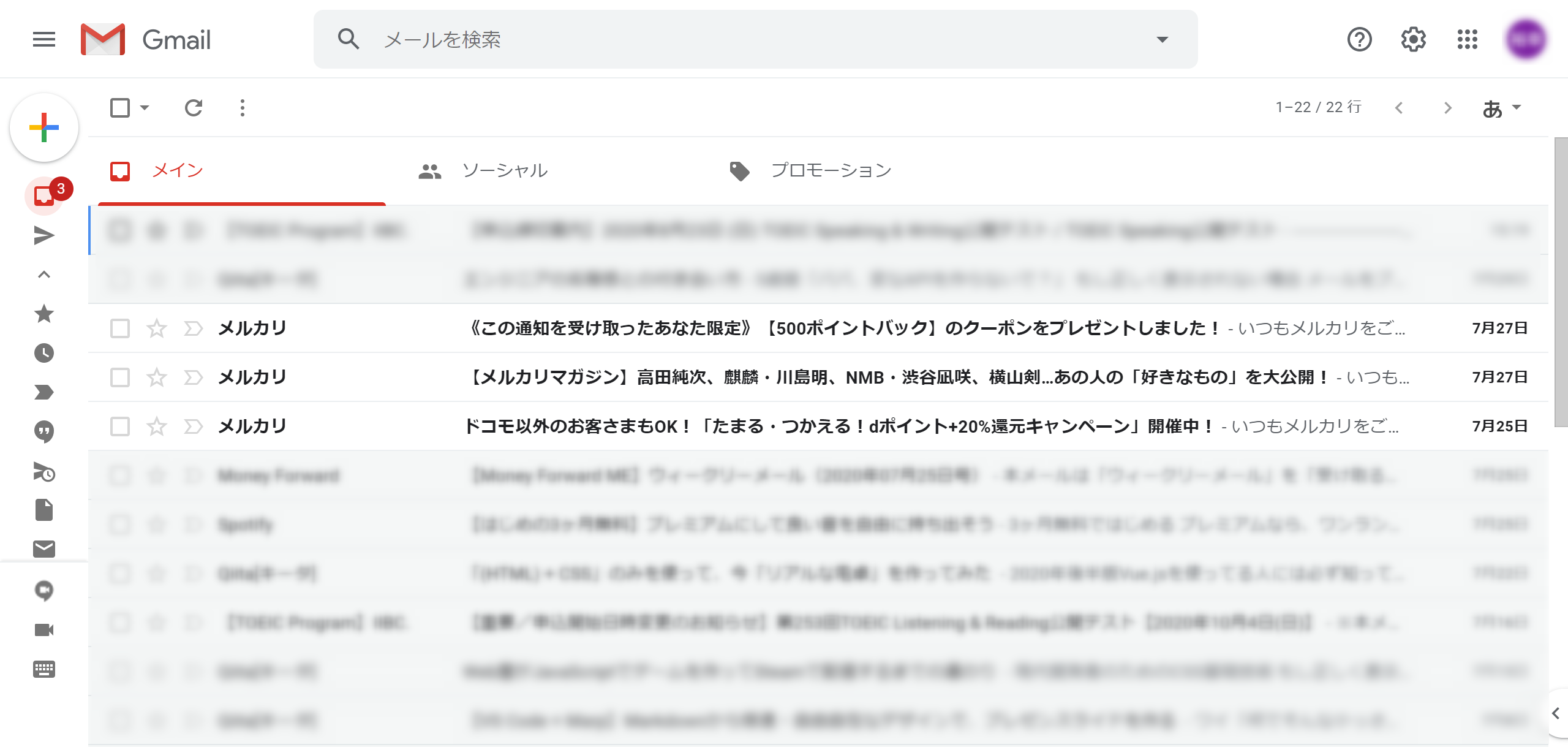Mark メルカリマガジン mail as important
Screen dimensions: 1568x747
[194, 377]
